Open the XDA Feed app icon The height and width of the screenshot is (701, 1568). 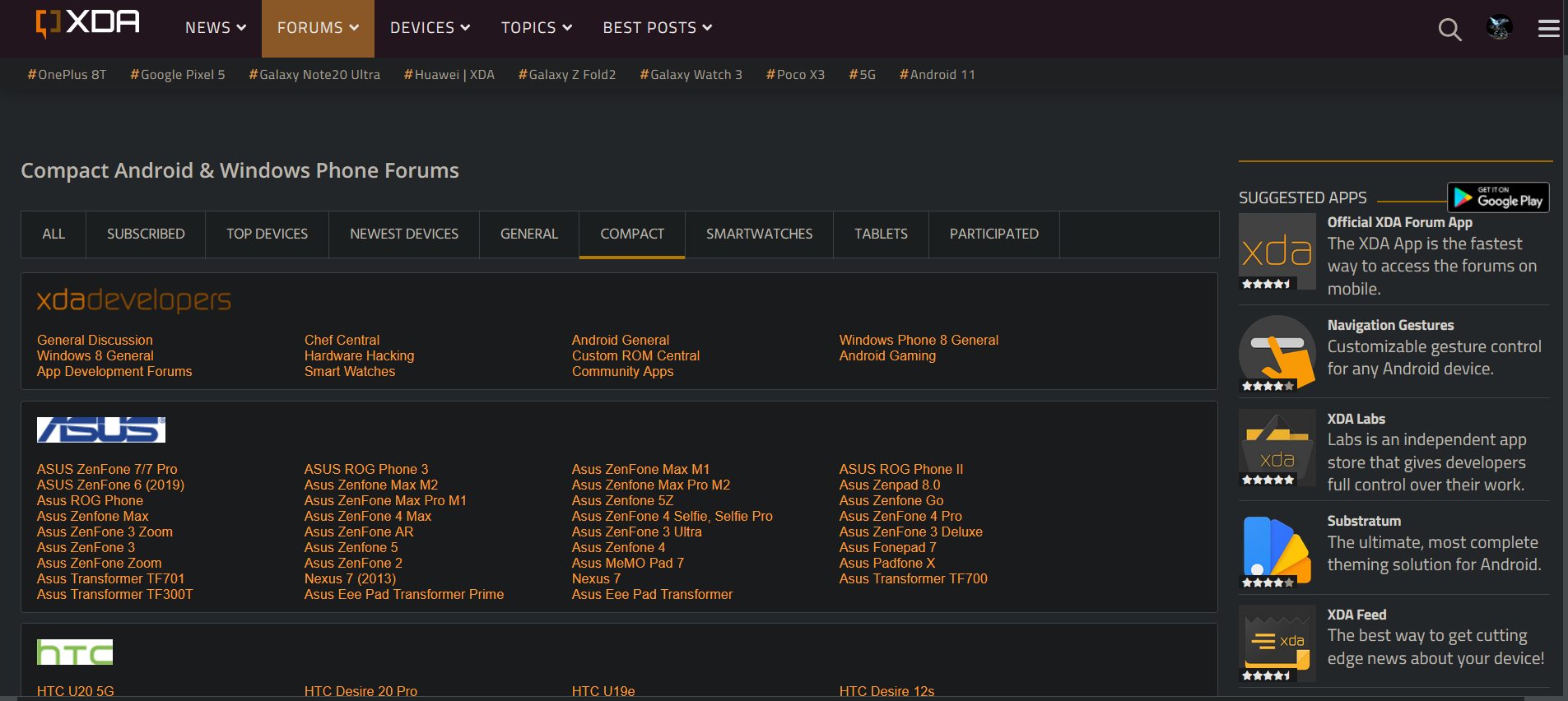coord(1277,643)
